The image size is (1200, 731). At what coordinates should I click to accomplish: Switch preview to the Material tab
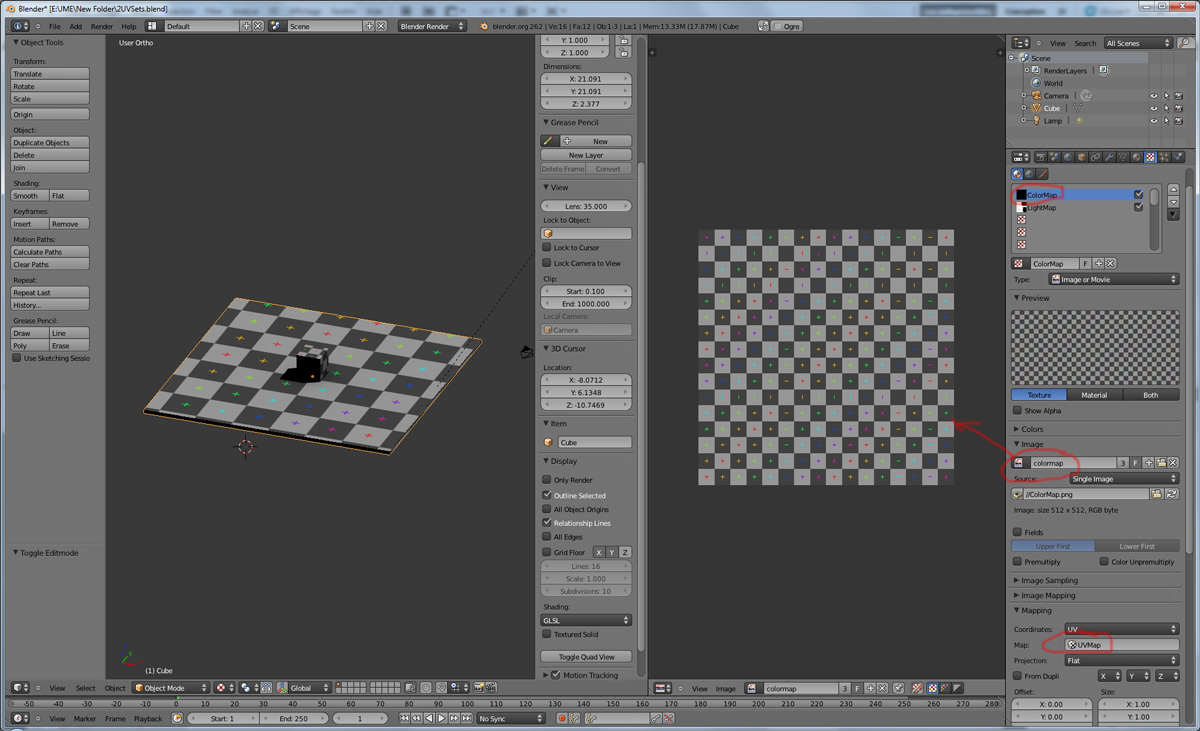pos(1094,395)
